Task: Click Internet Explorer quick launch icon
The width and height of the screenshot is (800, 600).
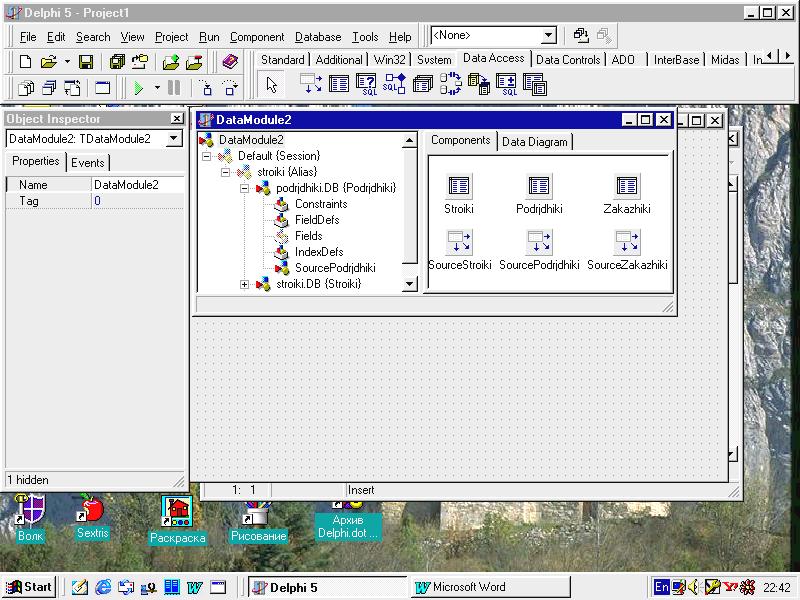Action: (x=103, y=587)
